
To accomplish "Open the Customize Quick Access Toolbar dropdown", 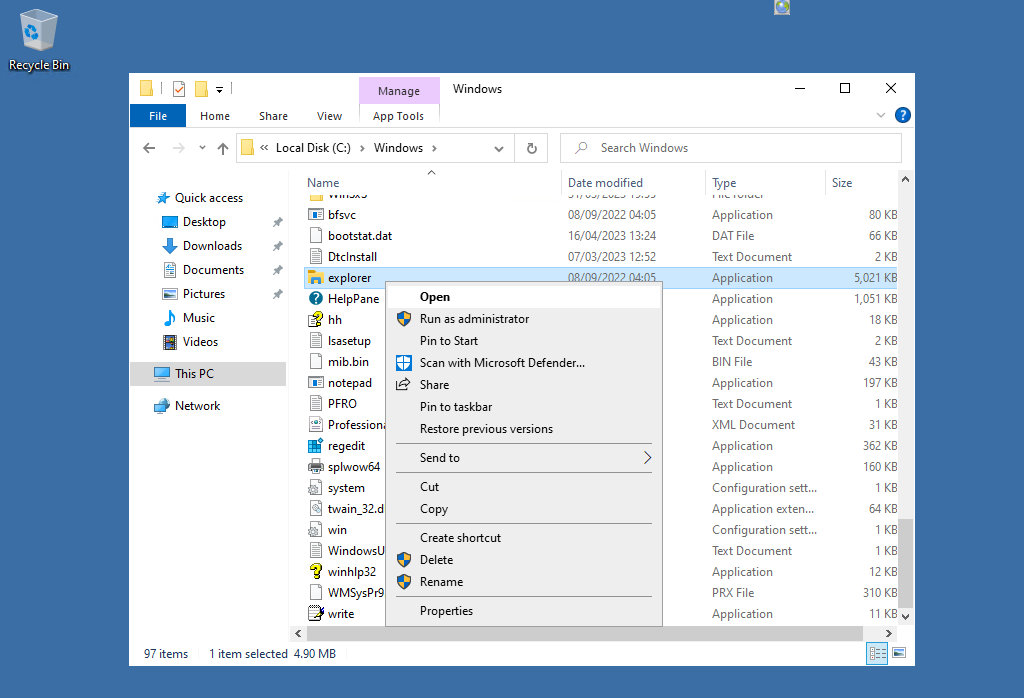I will pyautogui.click(x=219, y=89).
